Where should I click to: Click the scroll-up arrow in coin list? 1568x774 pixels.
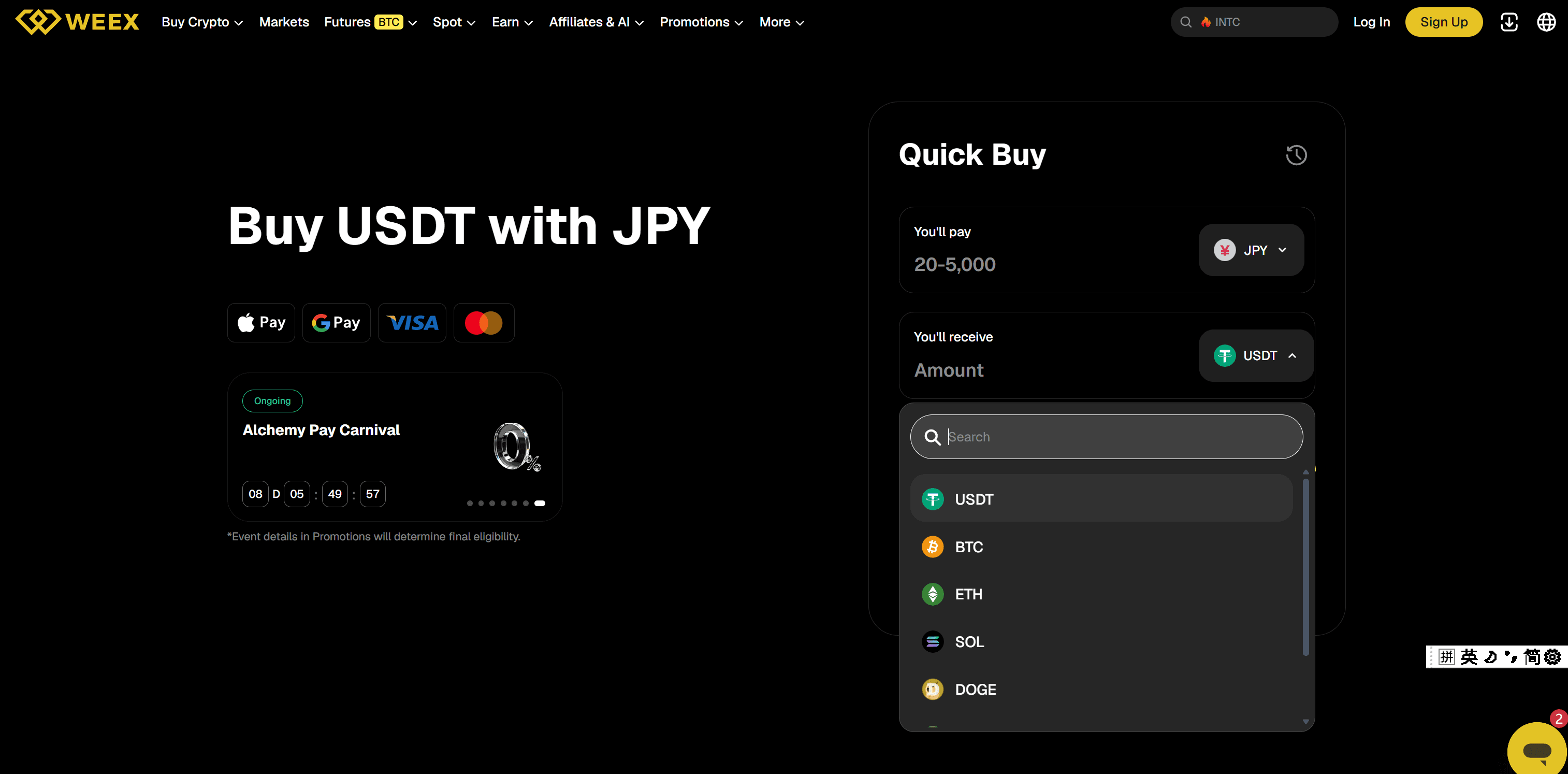1305,472
